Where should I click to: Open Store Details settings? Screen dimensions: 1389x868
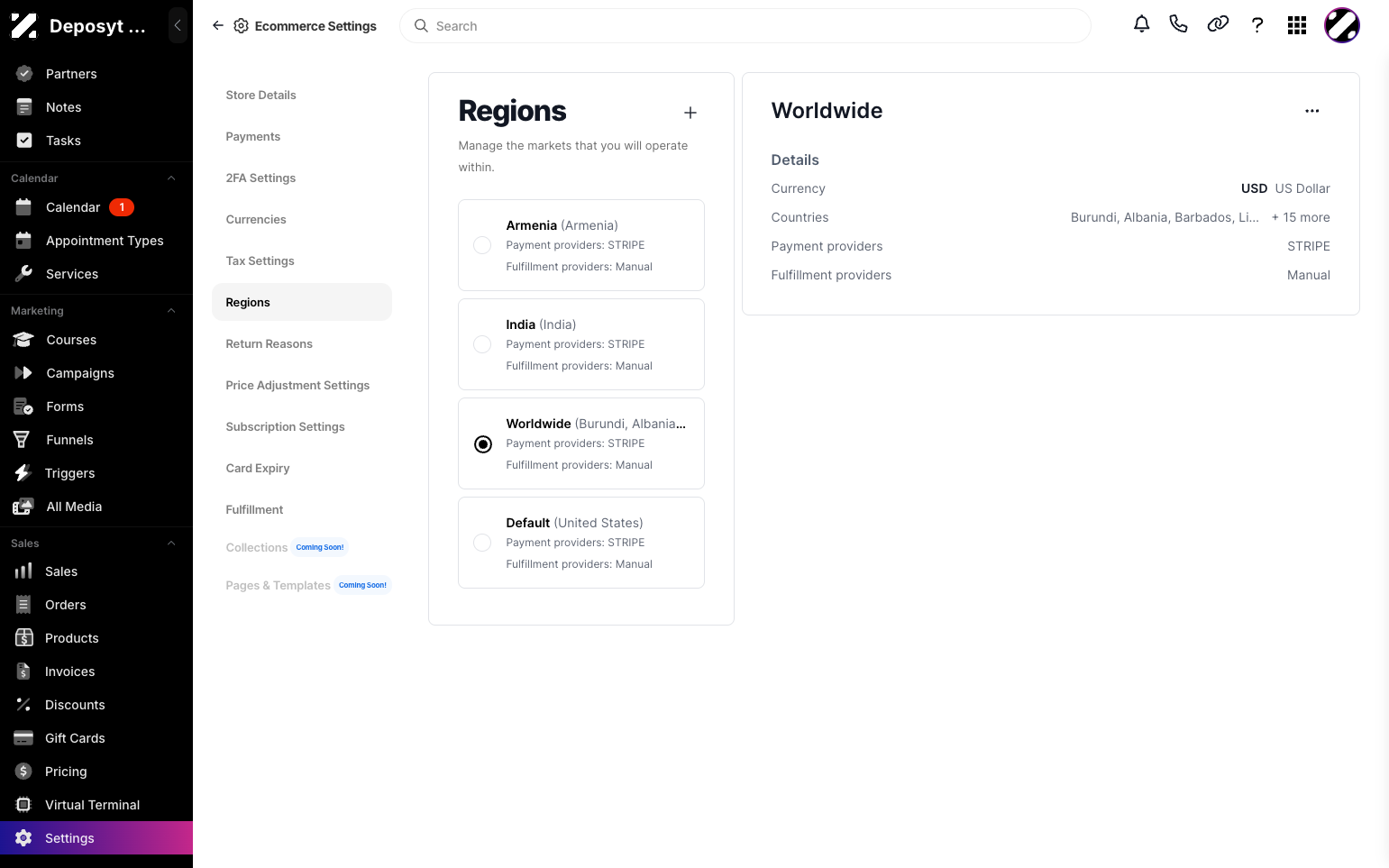tap(260, 96)
